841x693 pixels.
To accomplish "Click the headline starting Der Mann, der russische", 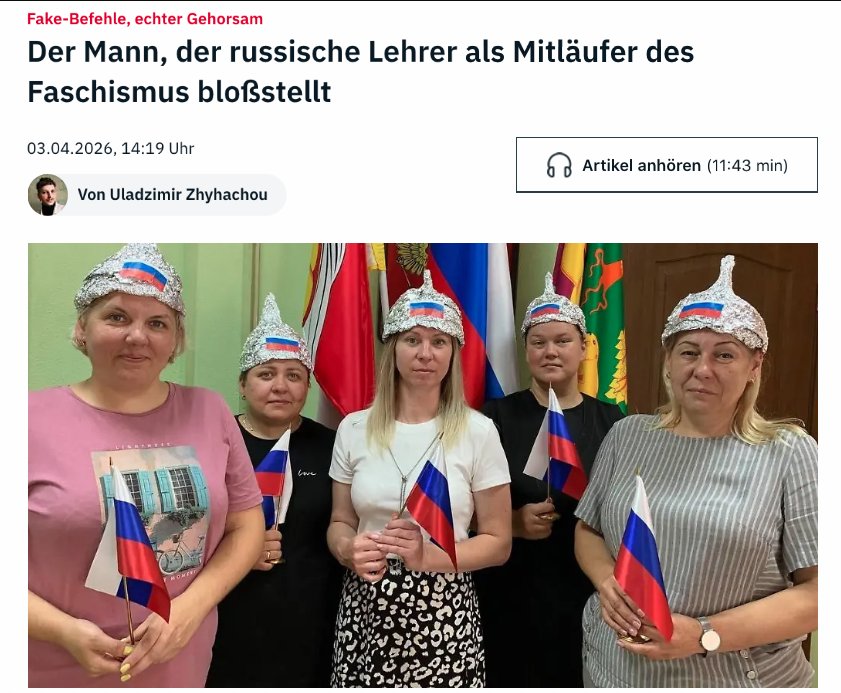I will [x=360, y=71].
